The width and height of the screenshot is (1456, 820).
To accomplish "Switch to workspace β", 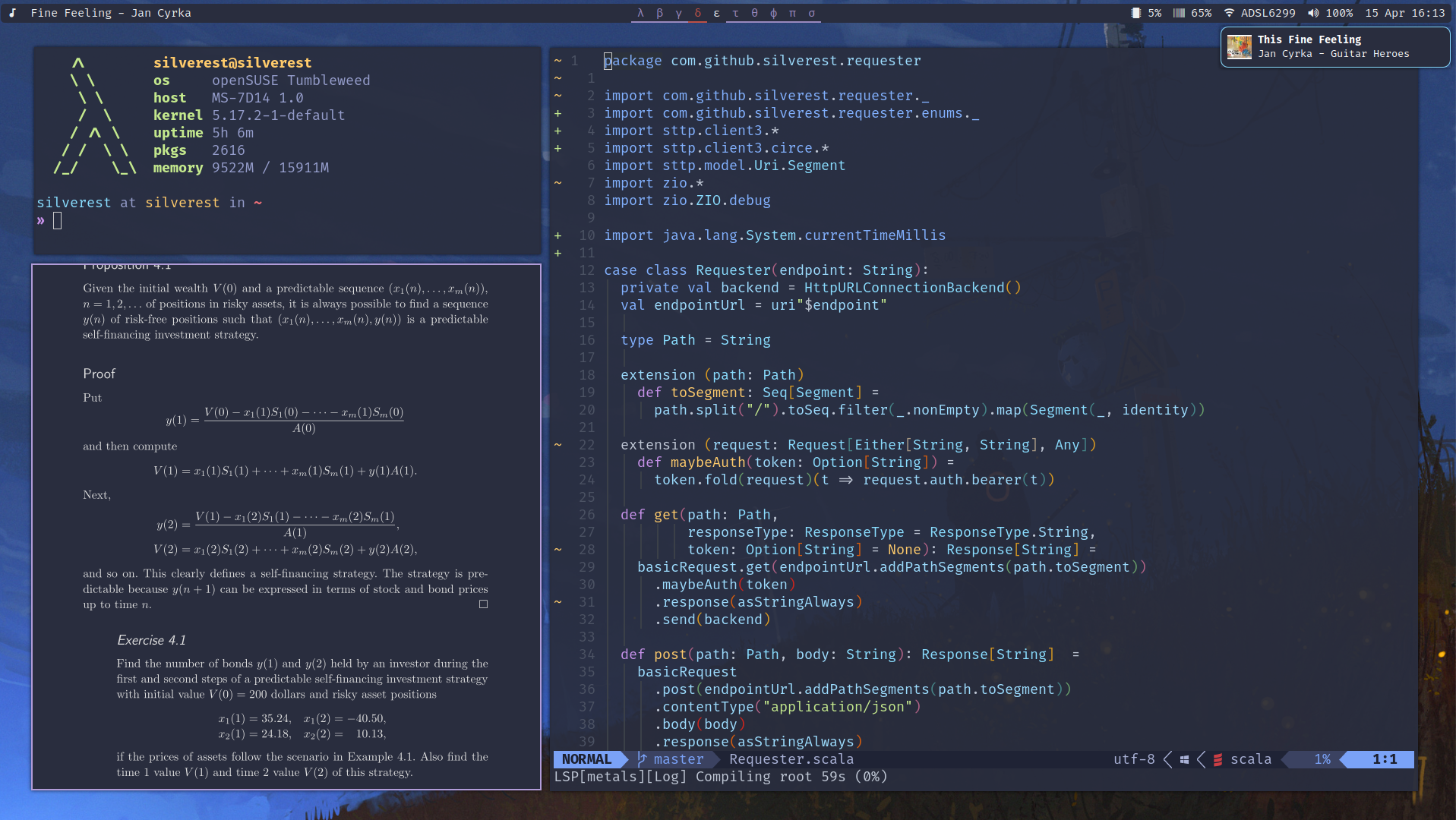I will click(x=659, y=13).
